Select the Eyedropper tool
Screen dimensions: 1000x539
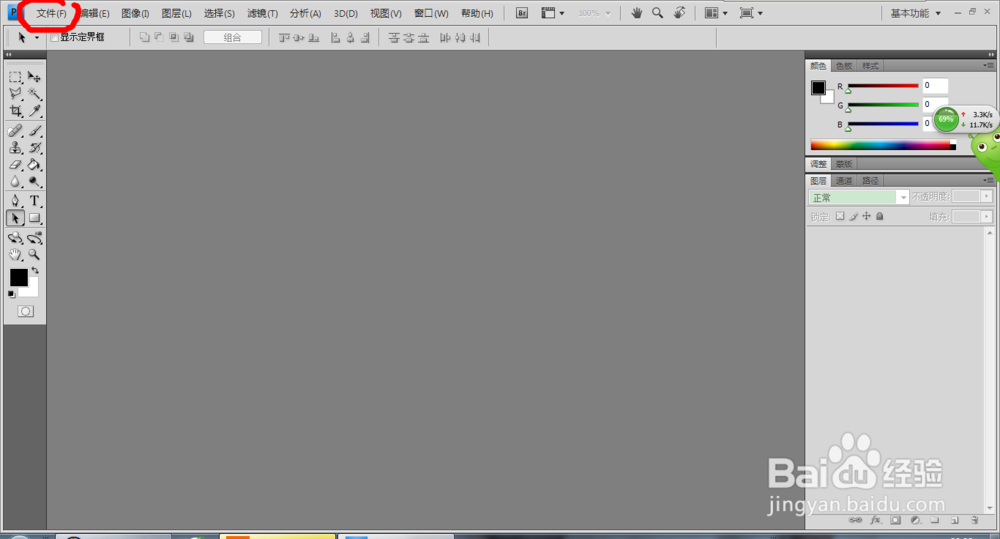point(34,111)
